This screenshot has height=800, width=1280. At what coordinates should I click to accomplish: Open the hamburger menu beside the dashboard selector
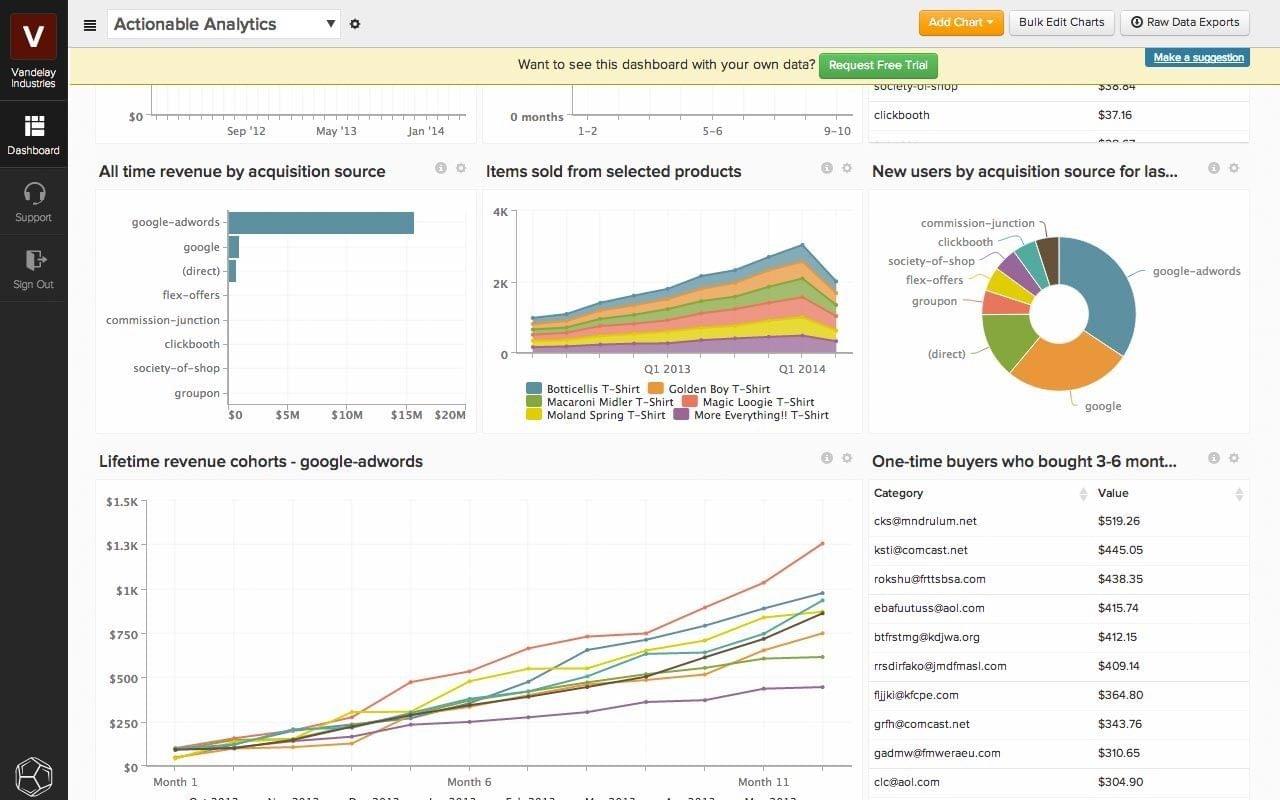point(90,24)
